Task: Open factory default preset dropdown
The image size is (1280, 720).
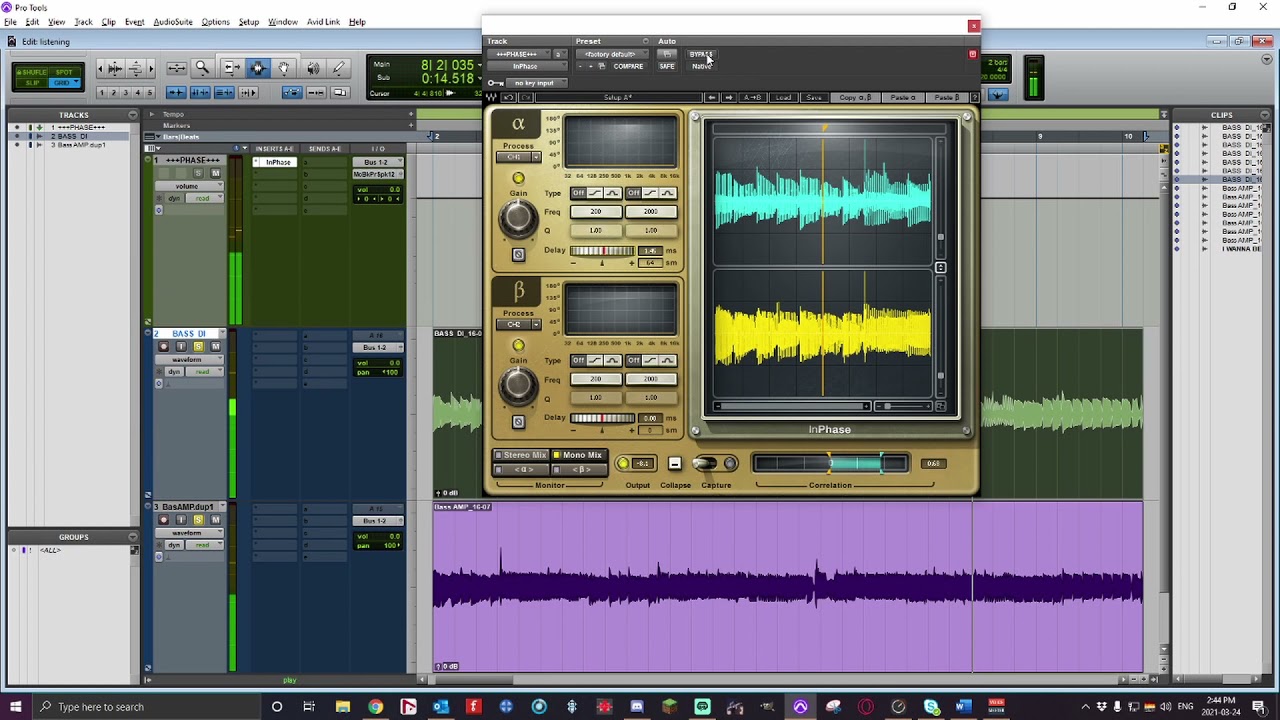Action: pyautogui.click(x=611, y=54)
